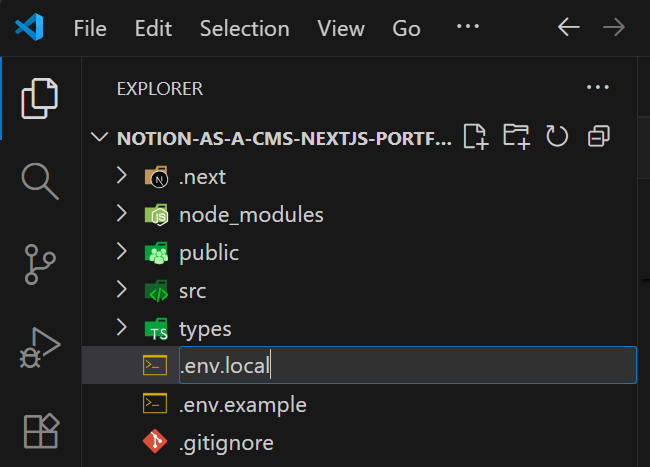This screenshot has width=650, height=467.
Task: Open the File menu
Action: pyautogui.click(x=90, y=28)
